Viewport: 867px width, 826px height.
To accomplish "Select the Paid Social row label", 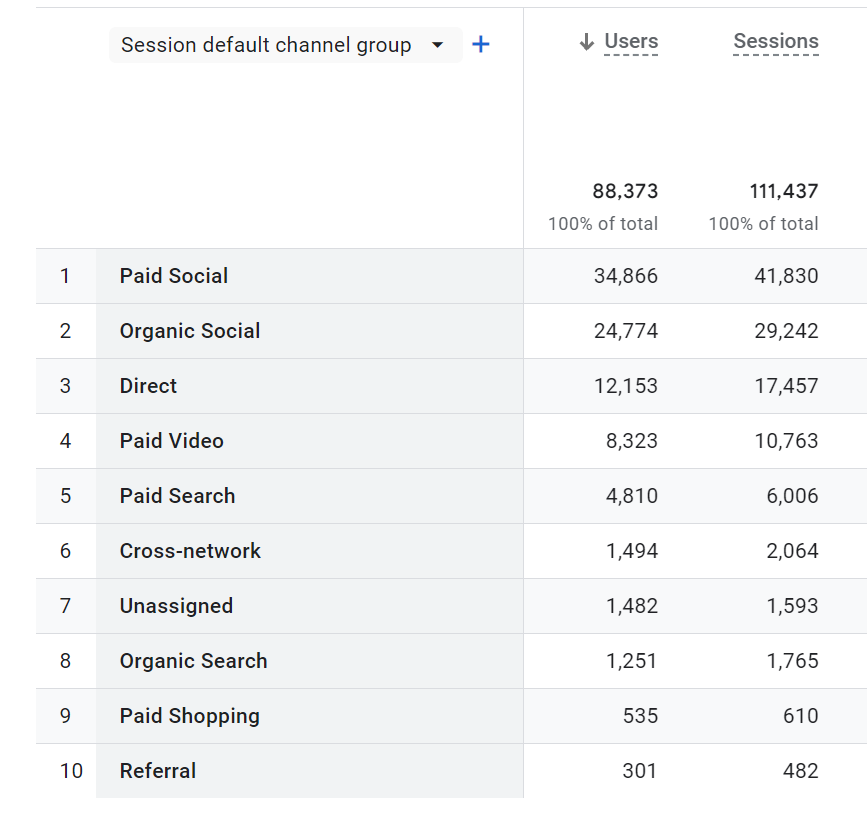I will (174, 276).
